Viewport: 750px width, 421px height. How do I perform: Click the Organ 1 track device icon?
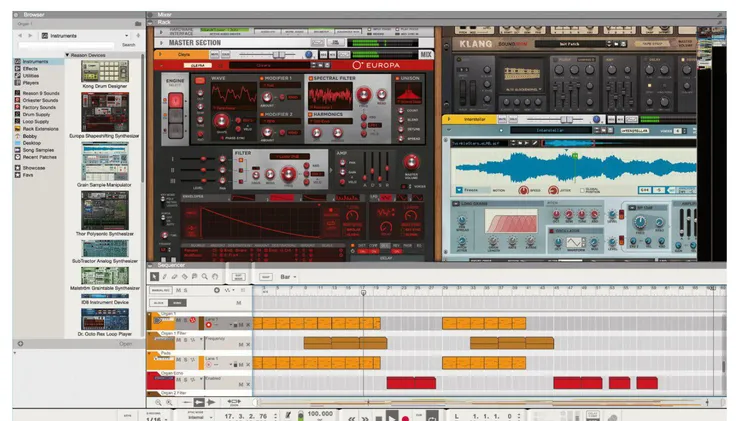163,322
